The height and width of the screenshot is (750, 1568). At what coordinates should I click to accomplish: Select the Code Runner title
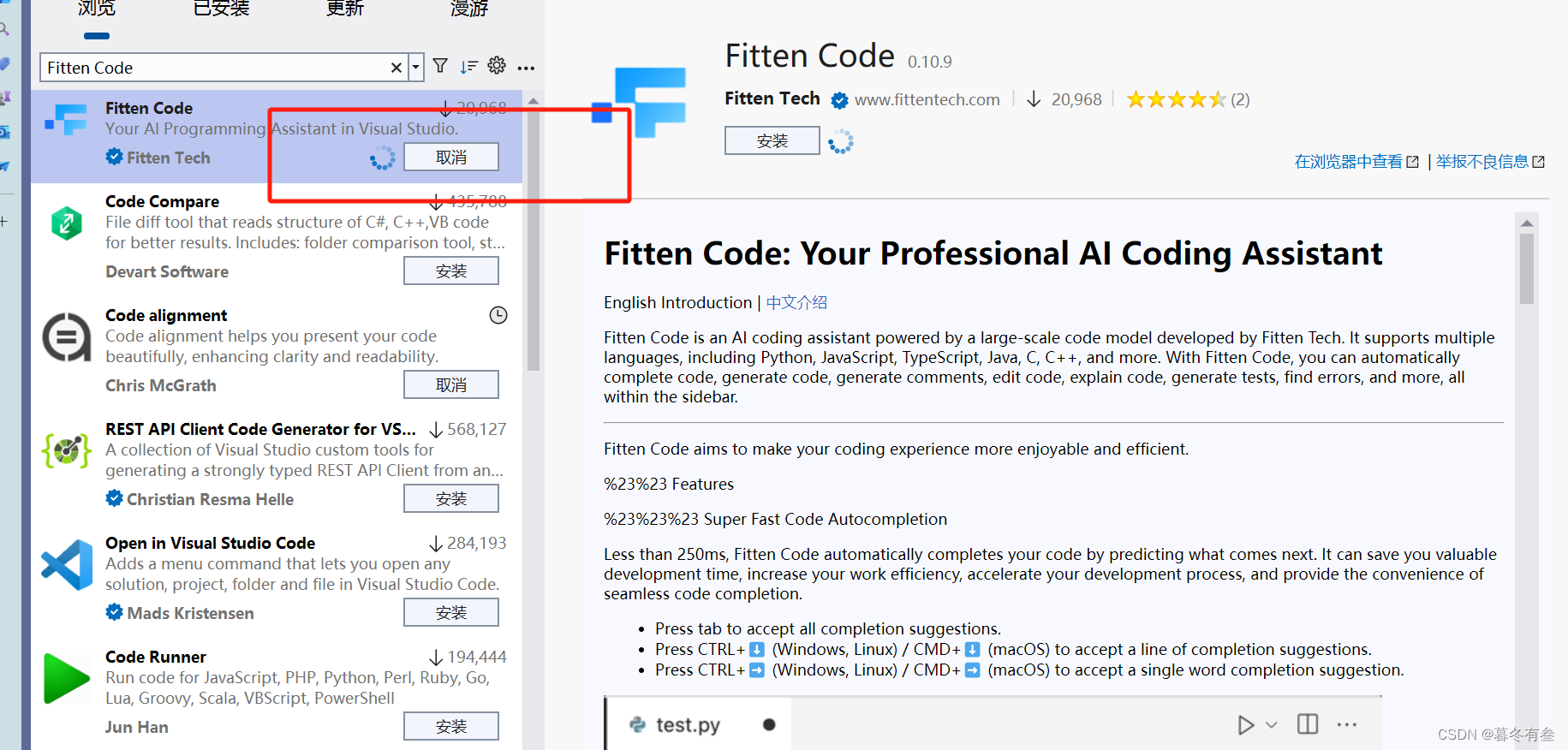point(156,657)
